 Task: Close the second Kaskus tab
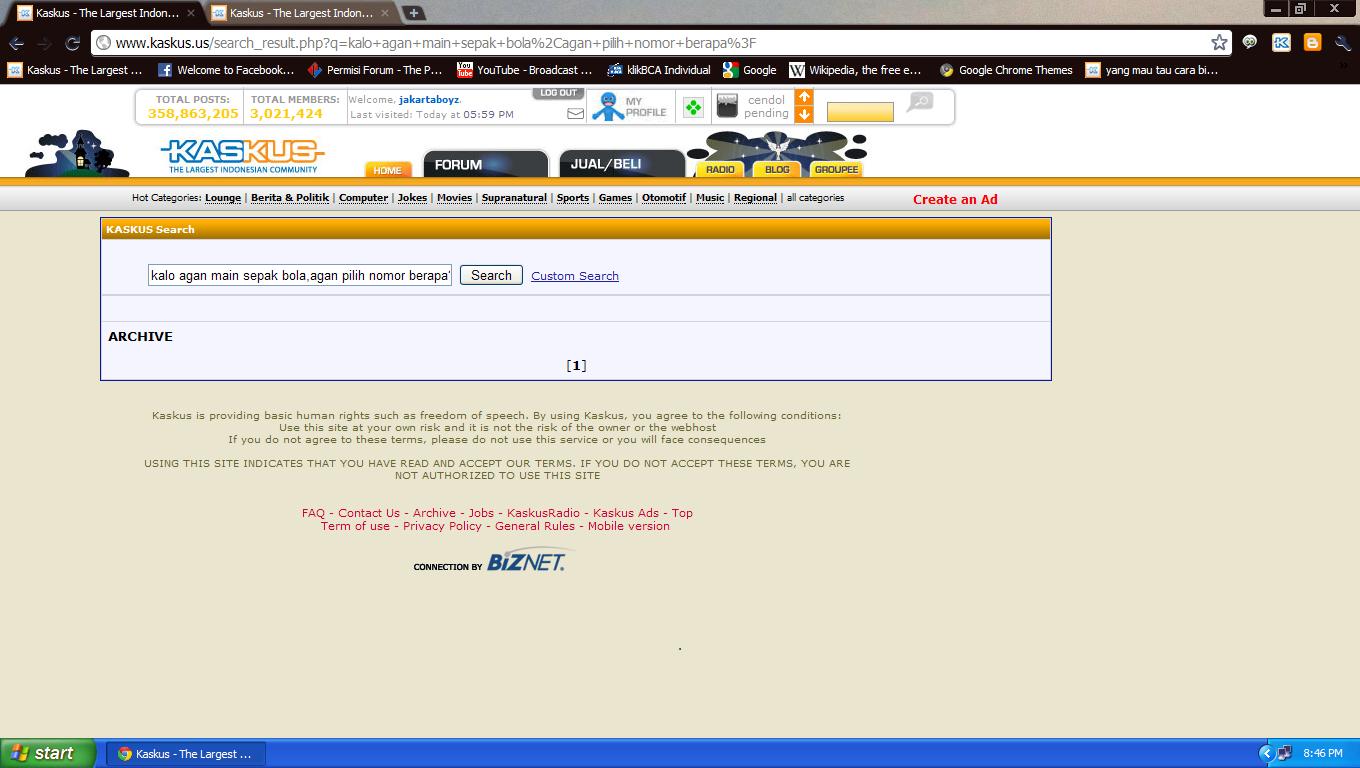coord(384,13)
